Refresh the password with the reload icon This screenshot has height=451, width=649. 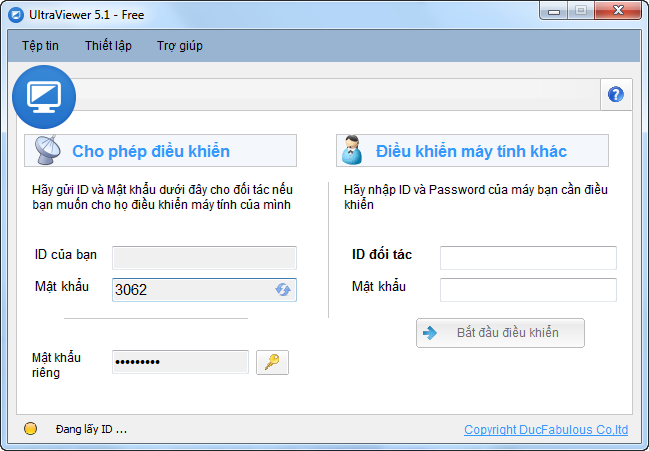pyautogui.click(x=283, y=289)
